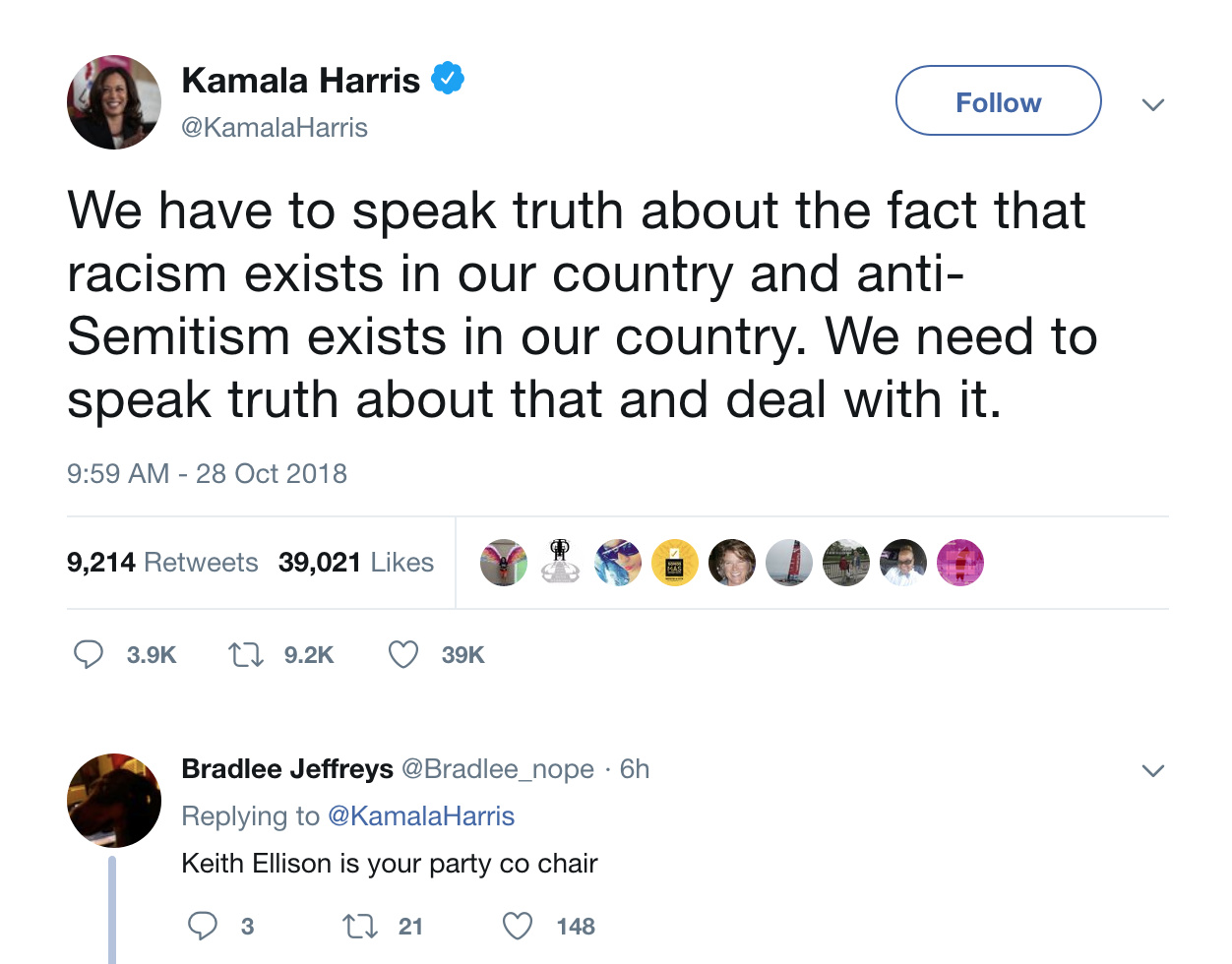Click the reply icon under Kamala Harris's tweet
Image resolution: width=1232 pixels, height=964 pixels.
pos(89,654)
